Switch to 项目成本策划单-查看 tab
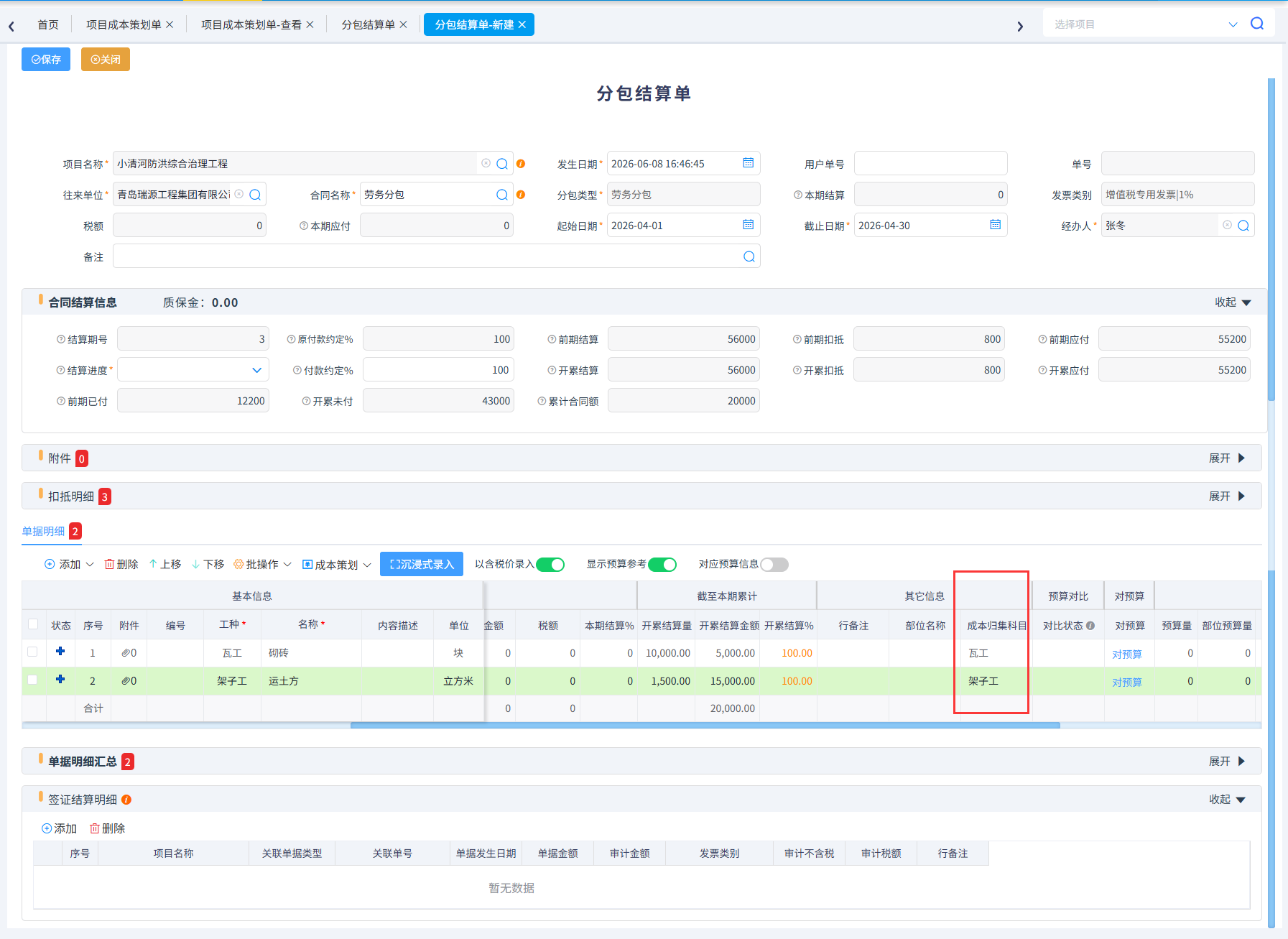The width and height of the screenshot is (1288, 939). click(251, 24)
